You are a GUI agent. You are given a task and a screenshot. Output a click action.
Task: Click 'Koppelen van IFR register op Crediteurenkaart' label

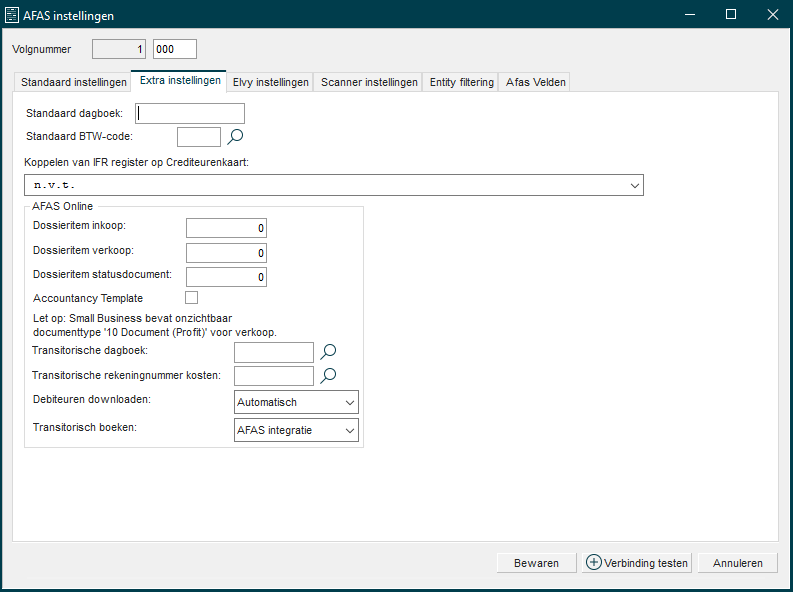point(137,162)
